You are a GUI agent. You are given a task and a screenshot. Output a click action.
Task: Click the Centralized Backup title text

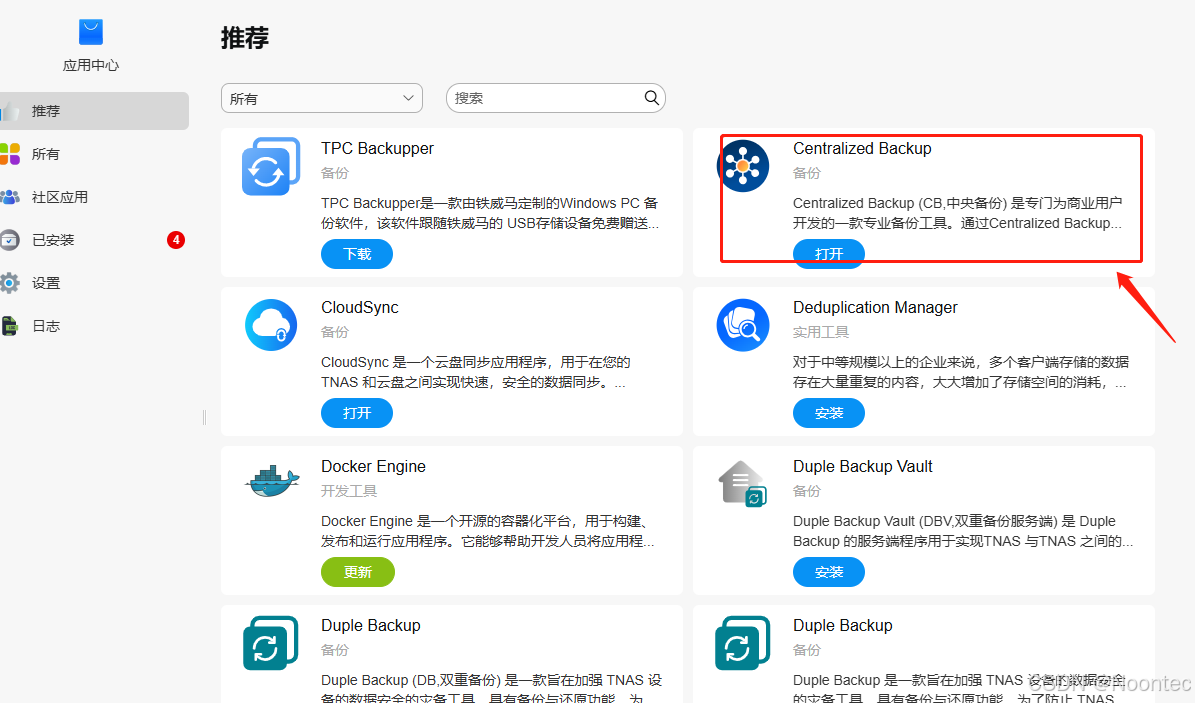[862, 149]
